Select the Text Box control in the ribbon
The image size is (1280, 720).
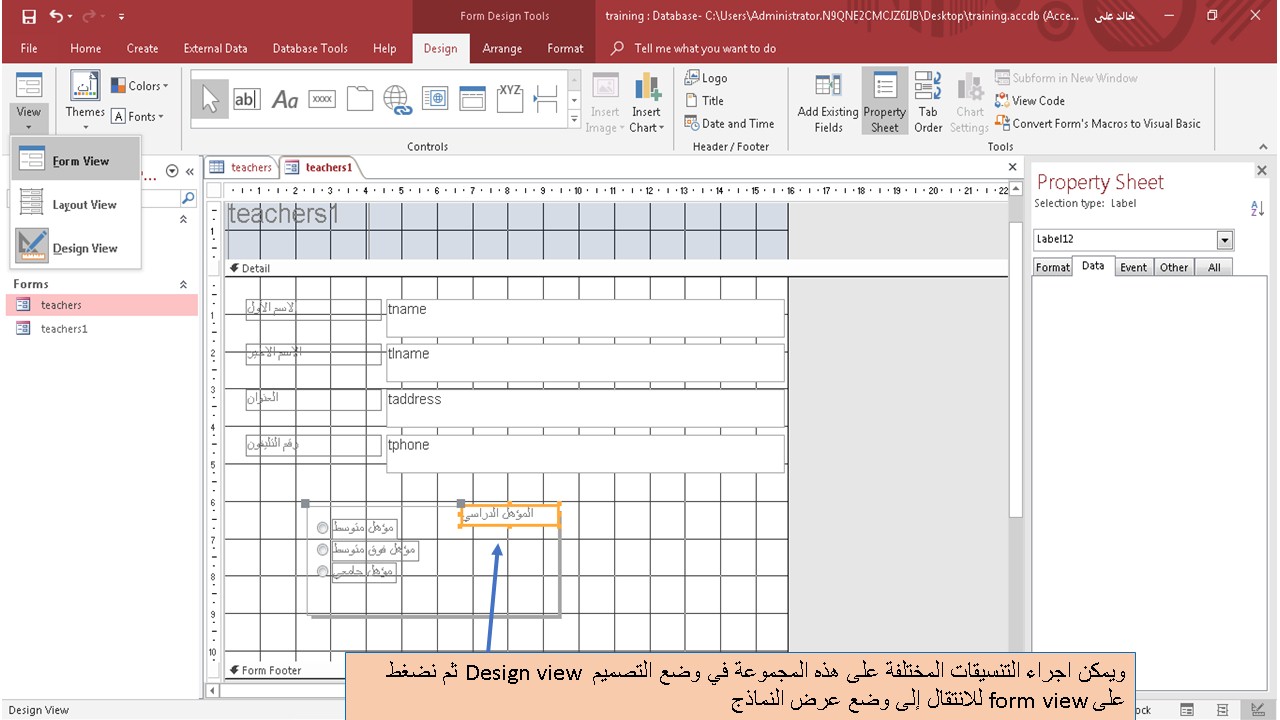pyautogui.click(x=247, y=98)
